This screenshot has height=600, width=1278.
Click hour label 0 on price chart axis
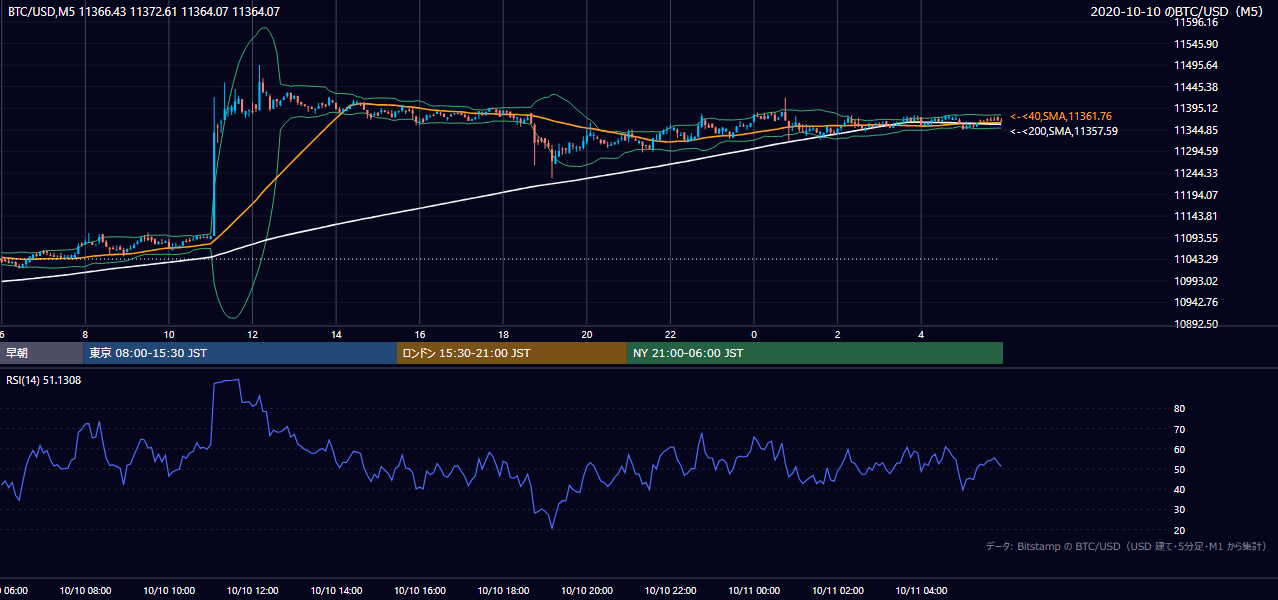[x=754, y=334]
